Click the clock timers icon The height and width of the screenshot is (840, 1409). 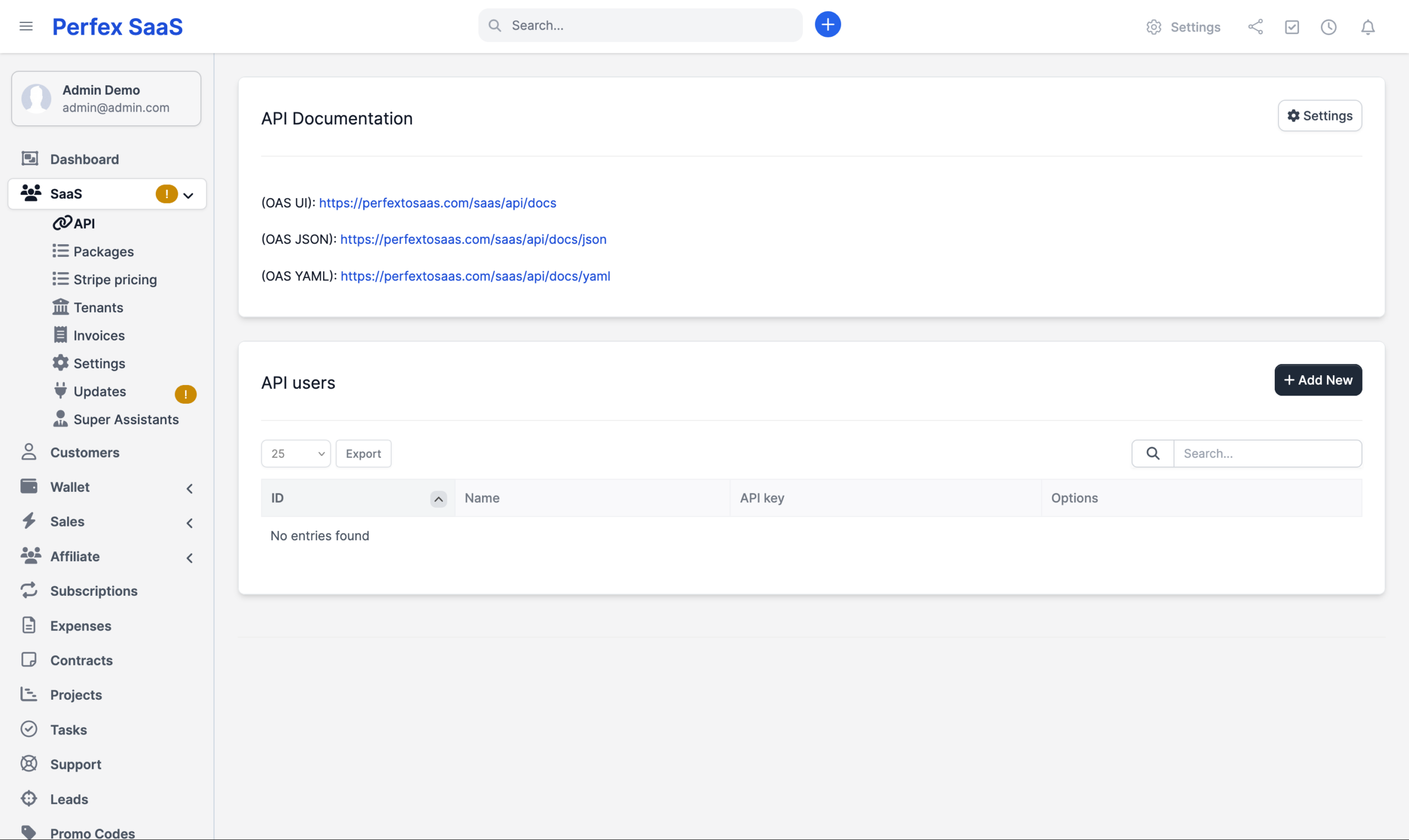1329,27
